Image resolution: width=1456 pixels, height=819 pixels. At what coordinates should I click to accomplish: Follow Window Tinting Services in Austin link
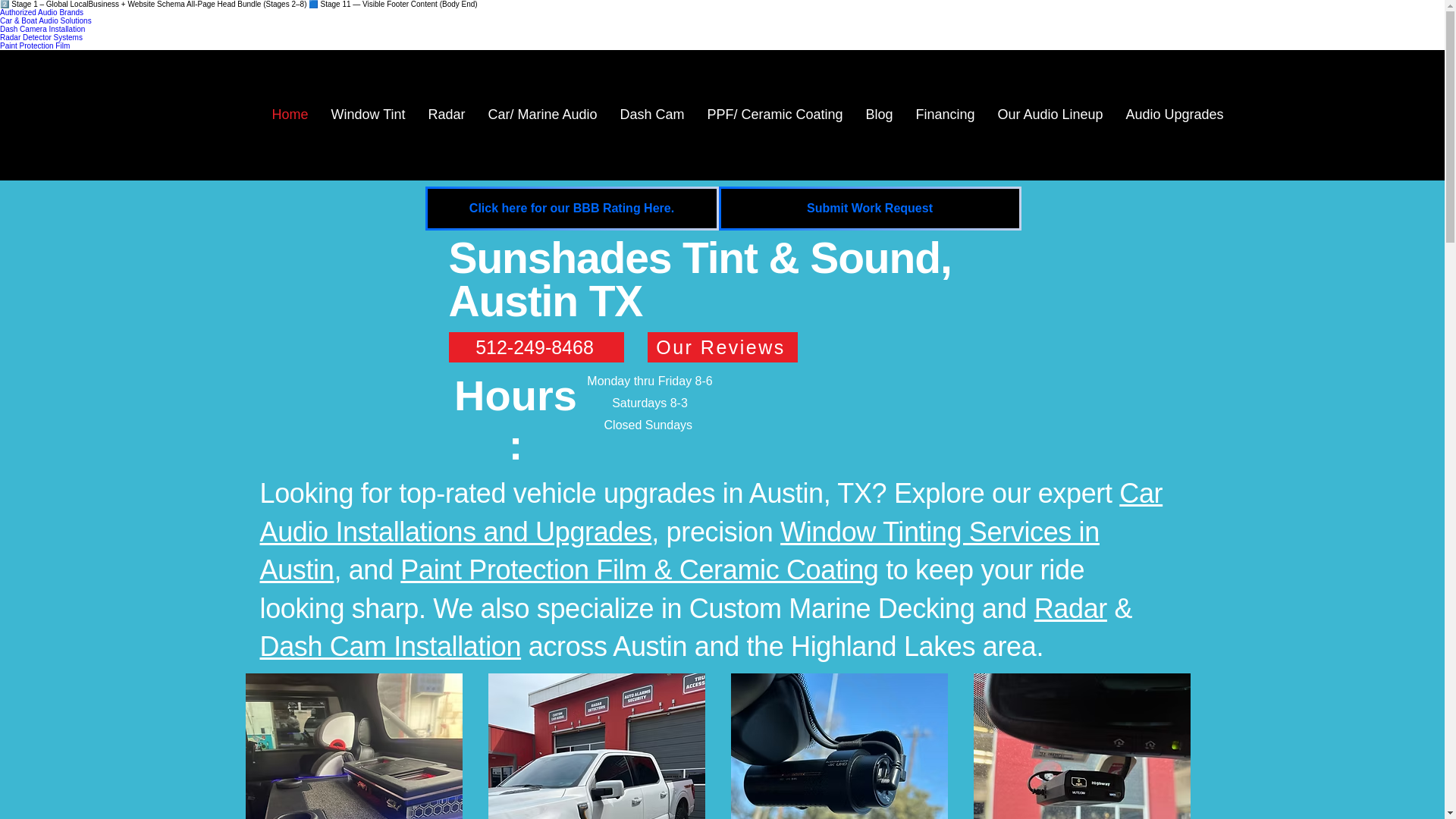(x=939, y=532)
